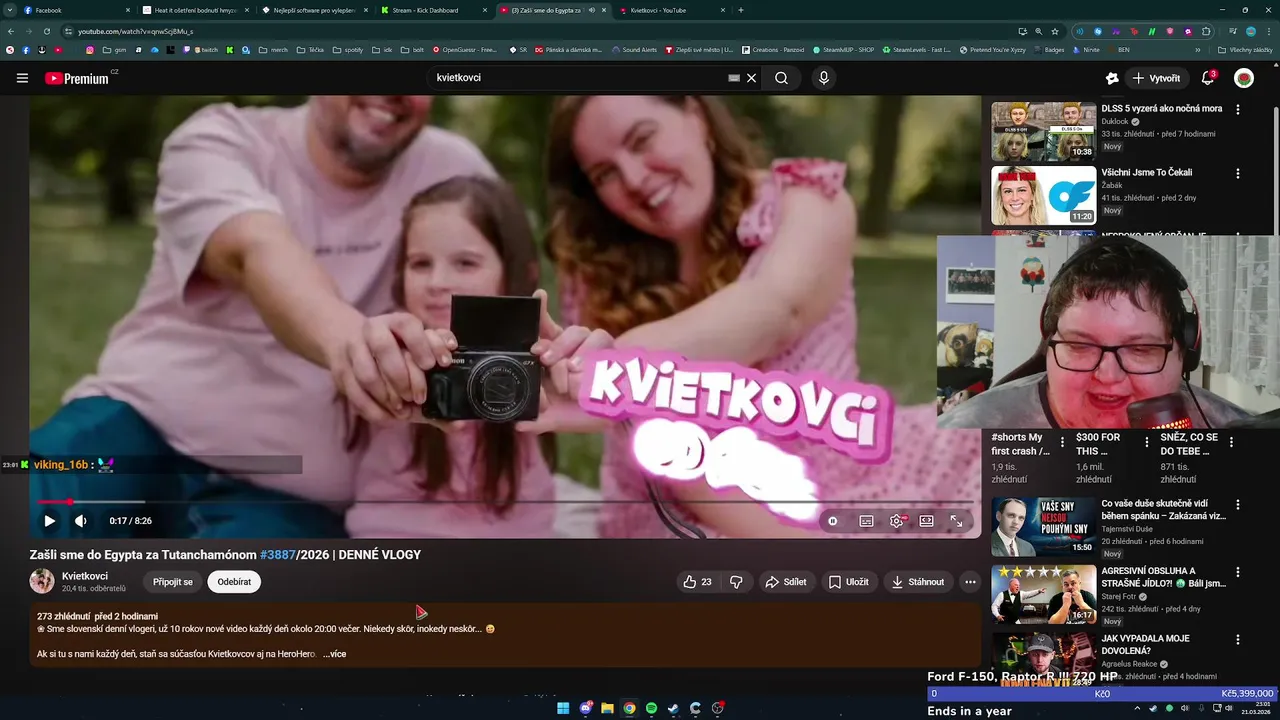Dislike the video
The width and height of the screenshot is (1280, 720).
[736, 582]
